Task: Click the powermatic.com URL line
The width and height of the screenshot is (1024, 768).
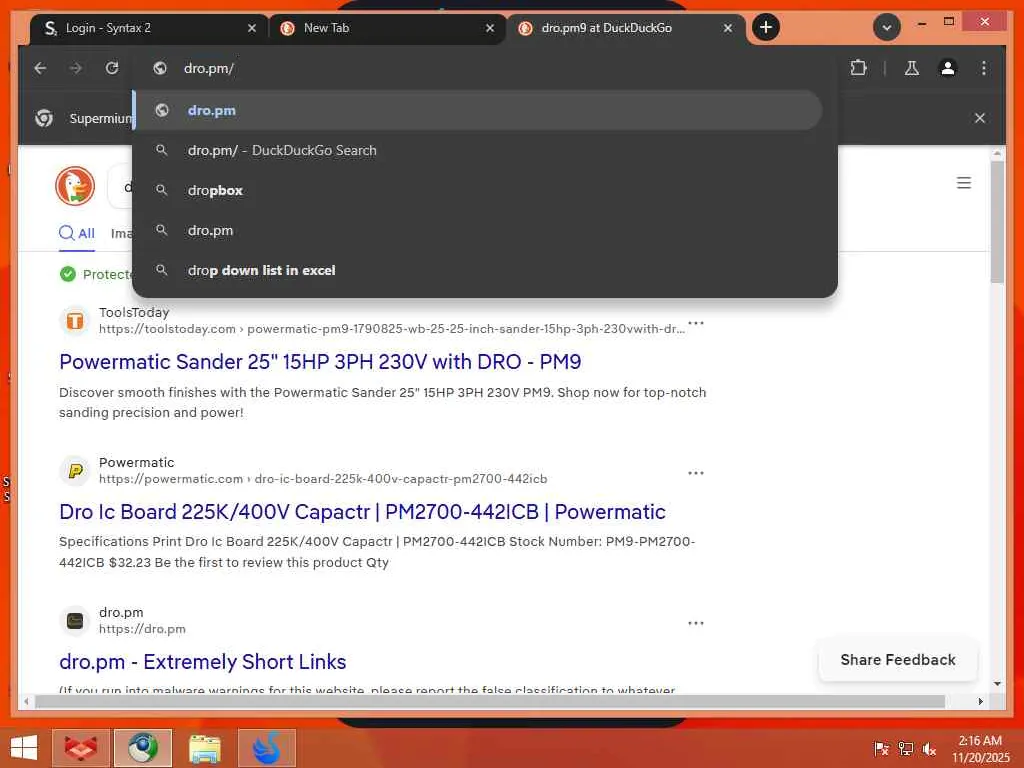Action: [x=323, y=479]
